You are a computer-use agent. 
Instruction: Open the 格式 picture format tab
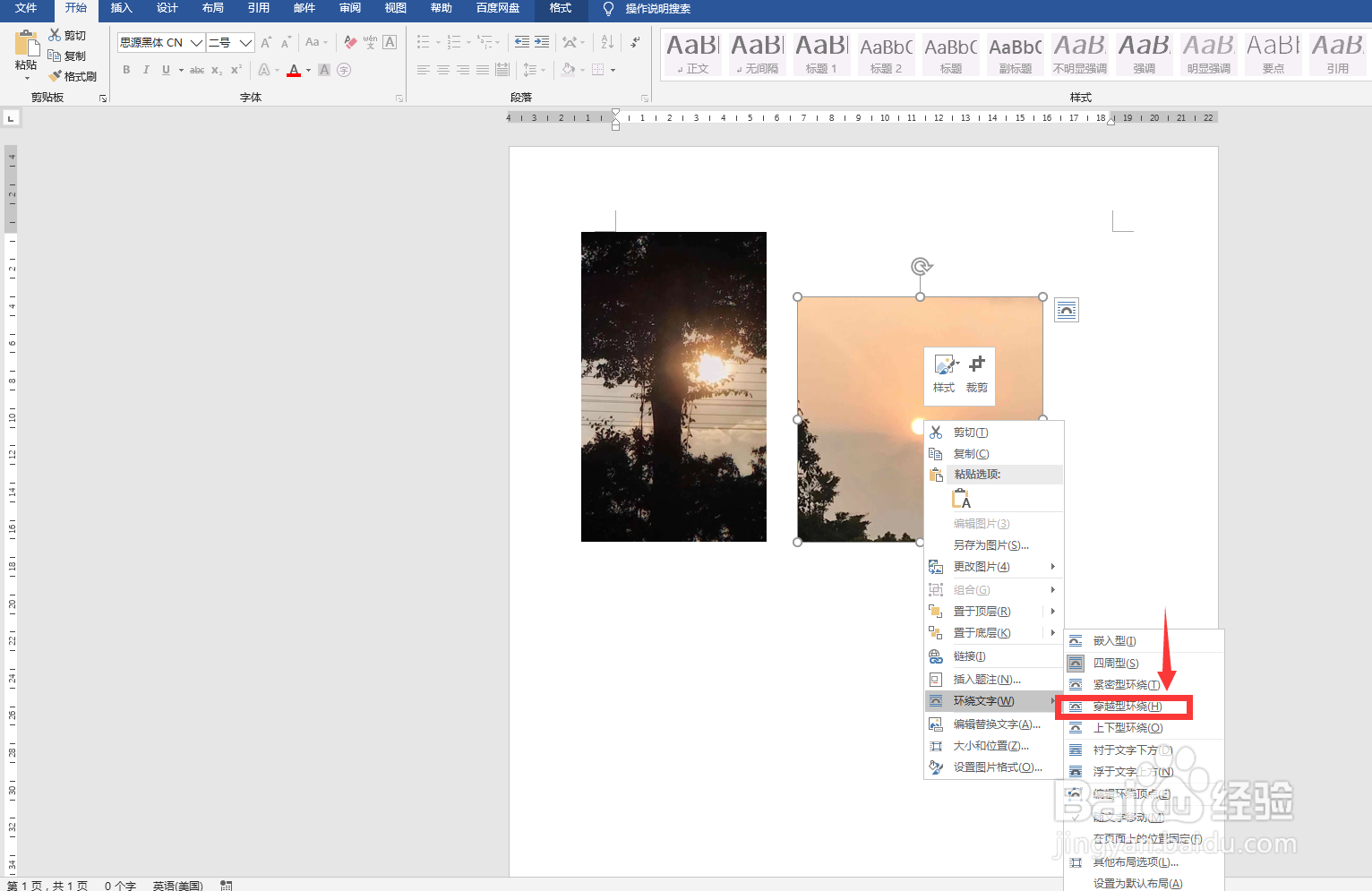click(x=561, y=8)
